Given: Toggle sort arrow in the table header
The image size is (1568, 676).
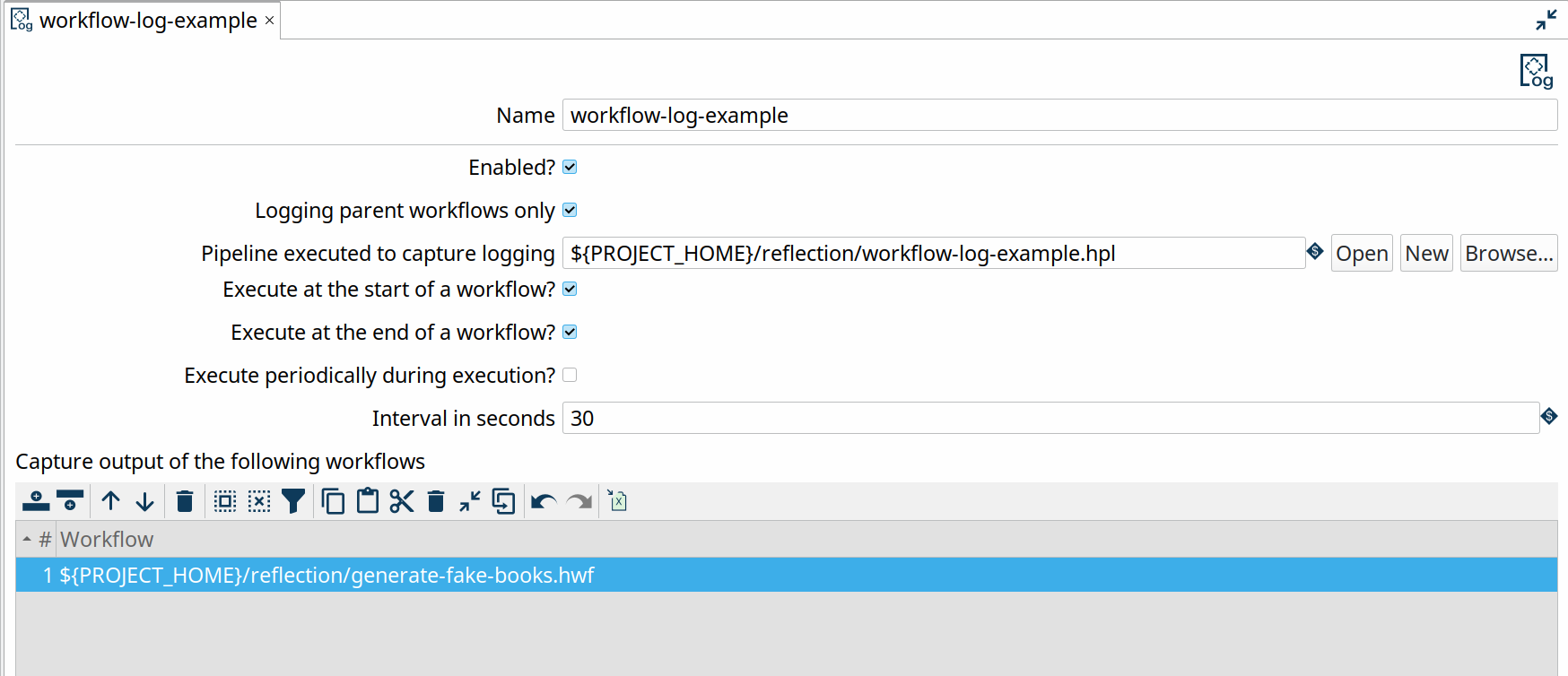Looking at the screenshot, I should [x=27, y=539].
